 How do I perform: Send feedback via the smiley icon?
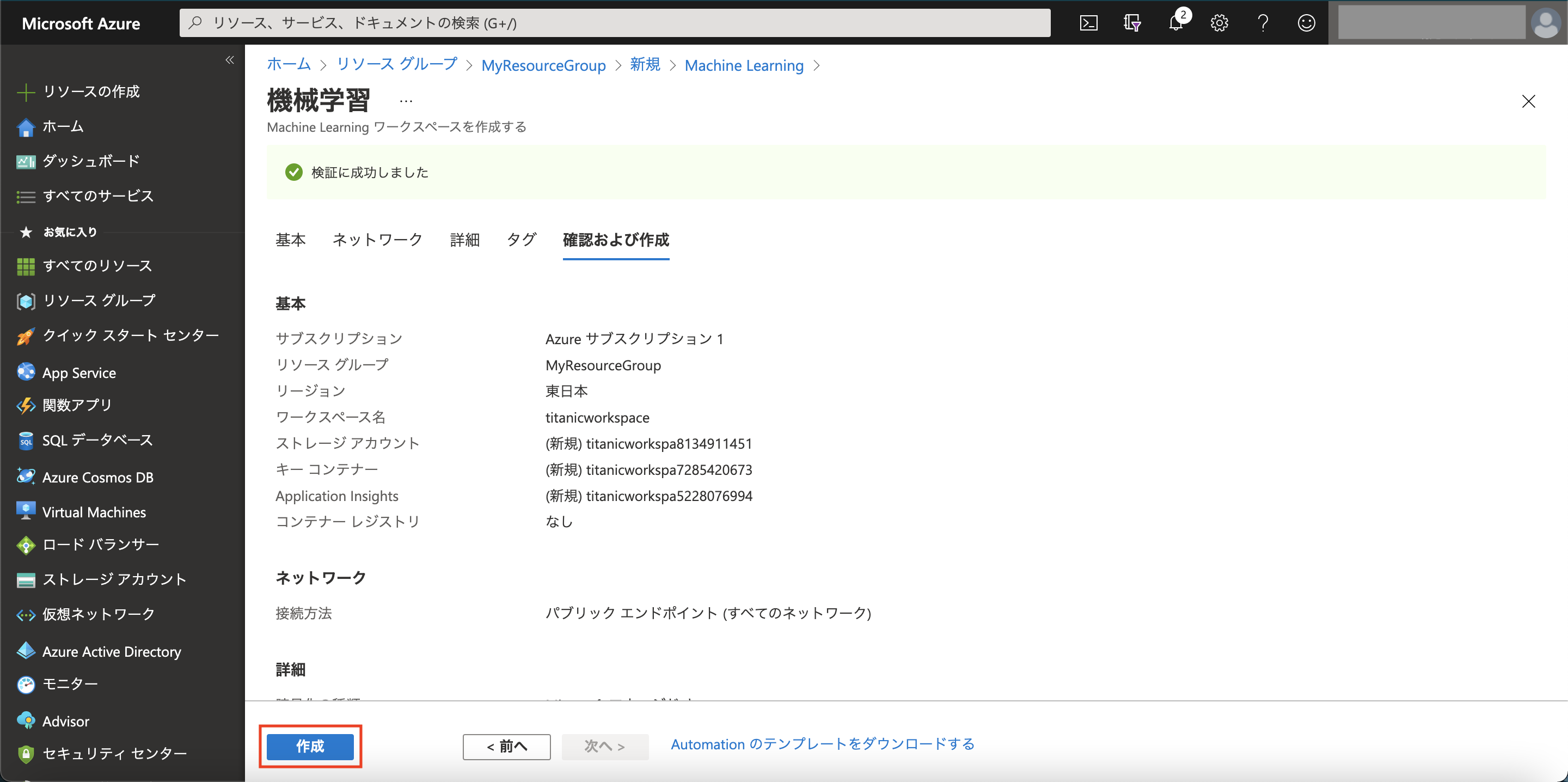coord(1306,22)
